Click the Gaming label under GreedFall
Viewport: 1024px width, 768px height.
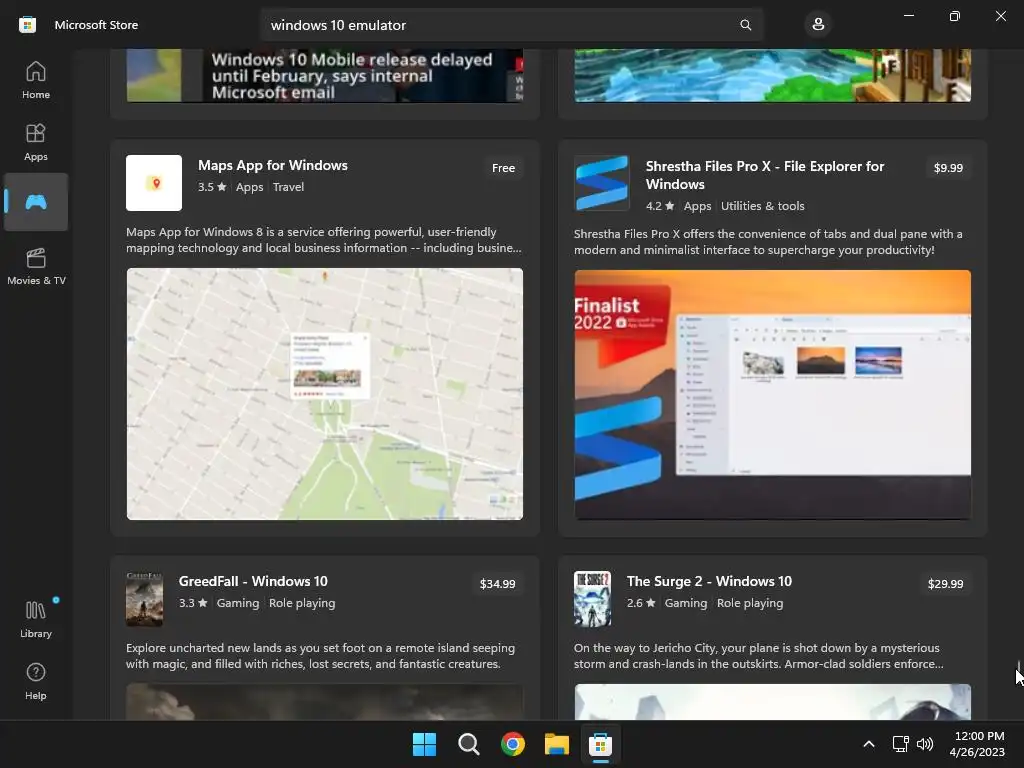[x=238, y=603]
